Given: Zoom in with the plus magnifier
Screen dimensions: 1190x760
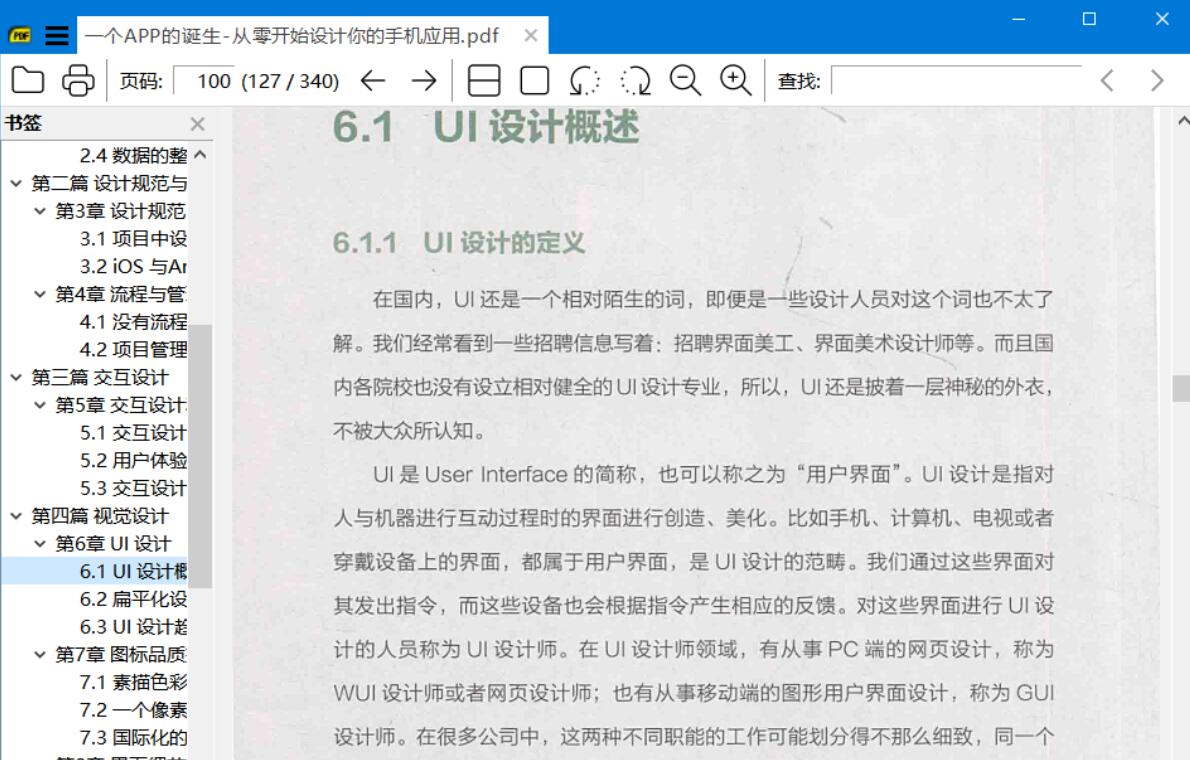Looking at the screenshot, I should pyautogui.click(x=735, y=80).
